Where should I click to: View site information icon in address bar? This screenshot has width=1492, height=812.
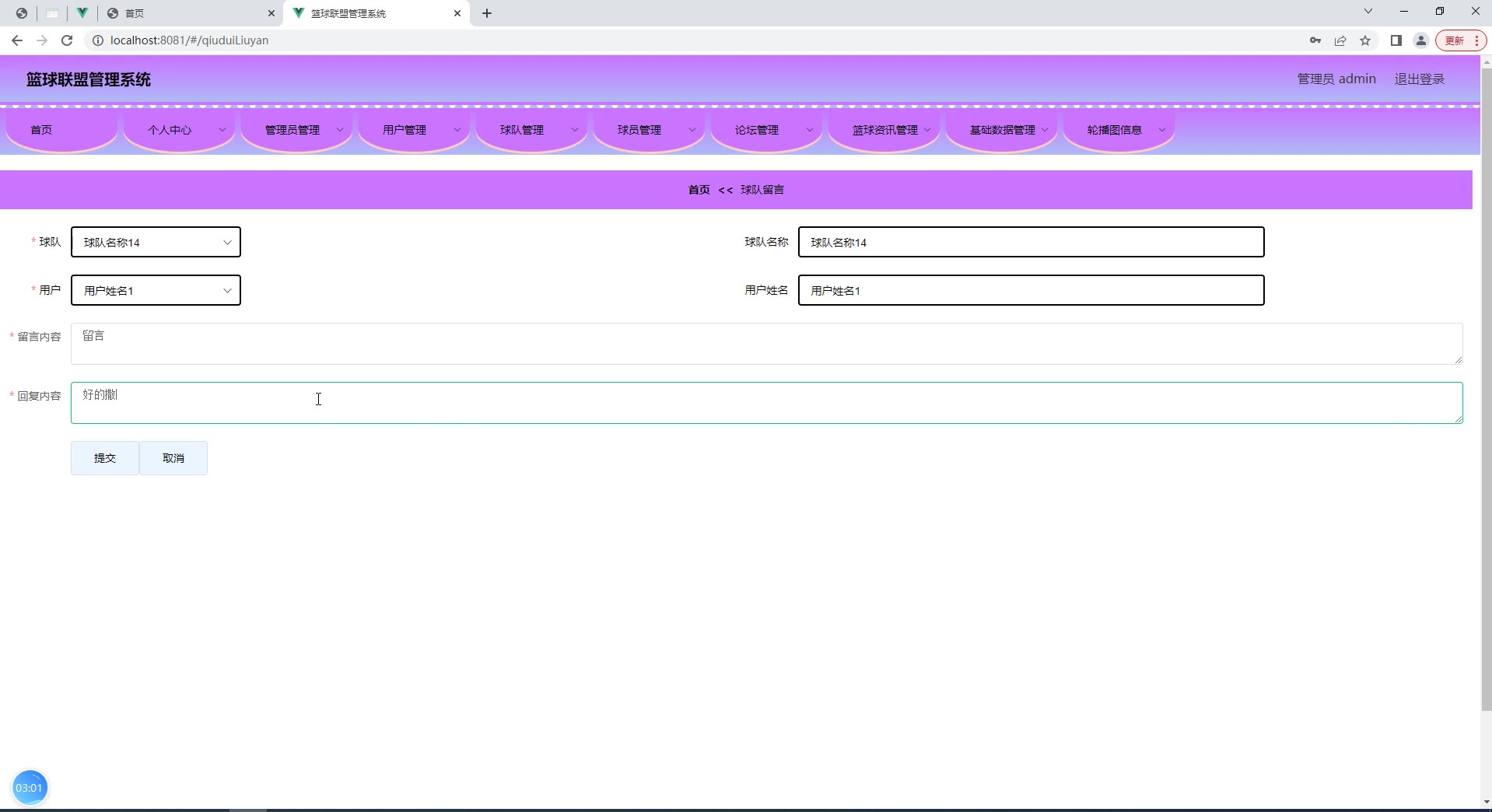[98, 40]
